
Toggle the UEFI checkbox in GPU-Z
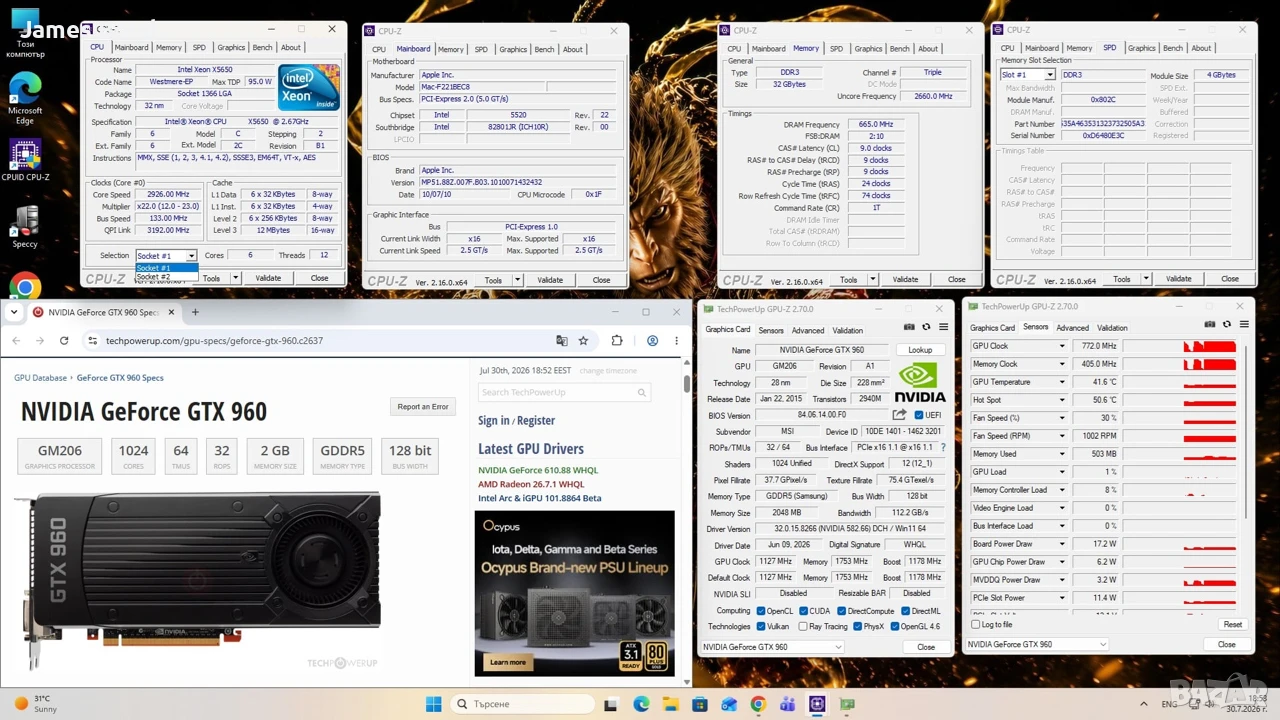coord(919,415)
